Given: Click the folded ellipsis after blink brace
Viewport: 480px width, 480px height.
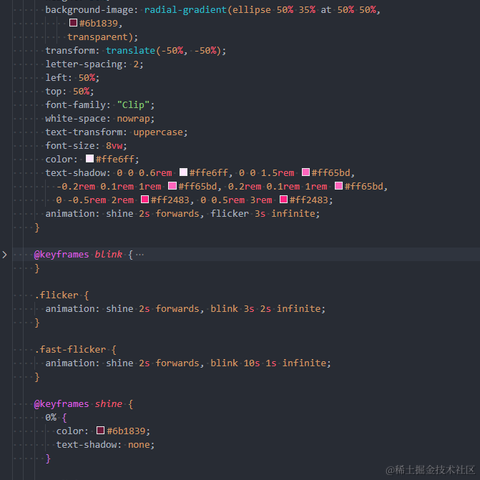Looking at the screenshot, I should [x=140, y=255].
